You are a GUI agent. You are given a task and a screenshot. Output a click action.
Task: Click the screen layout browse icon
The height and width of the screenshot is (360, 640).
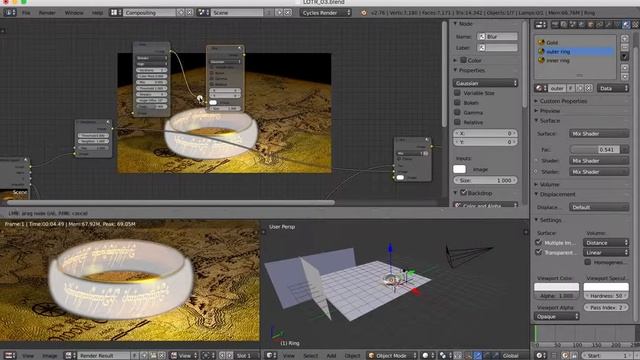[116, 13]
